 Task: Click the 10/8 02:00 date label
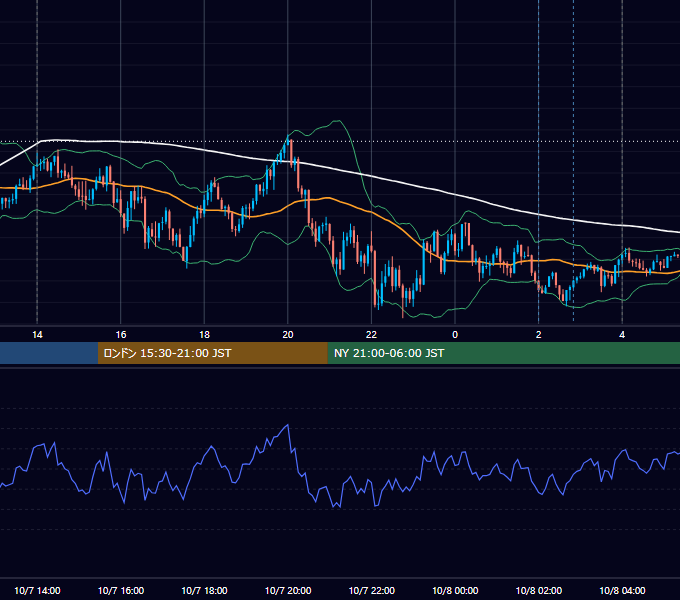[539, 590]
